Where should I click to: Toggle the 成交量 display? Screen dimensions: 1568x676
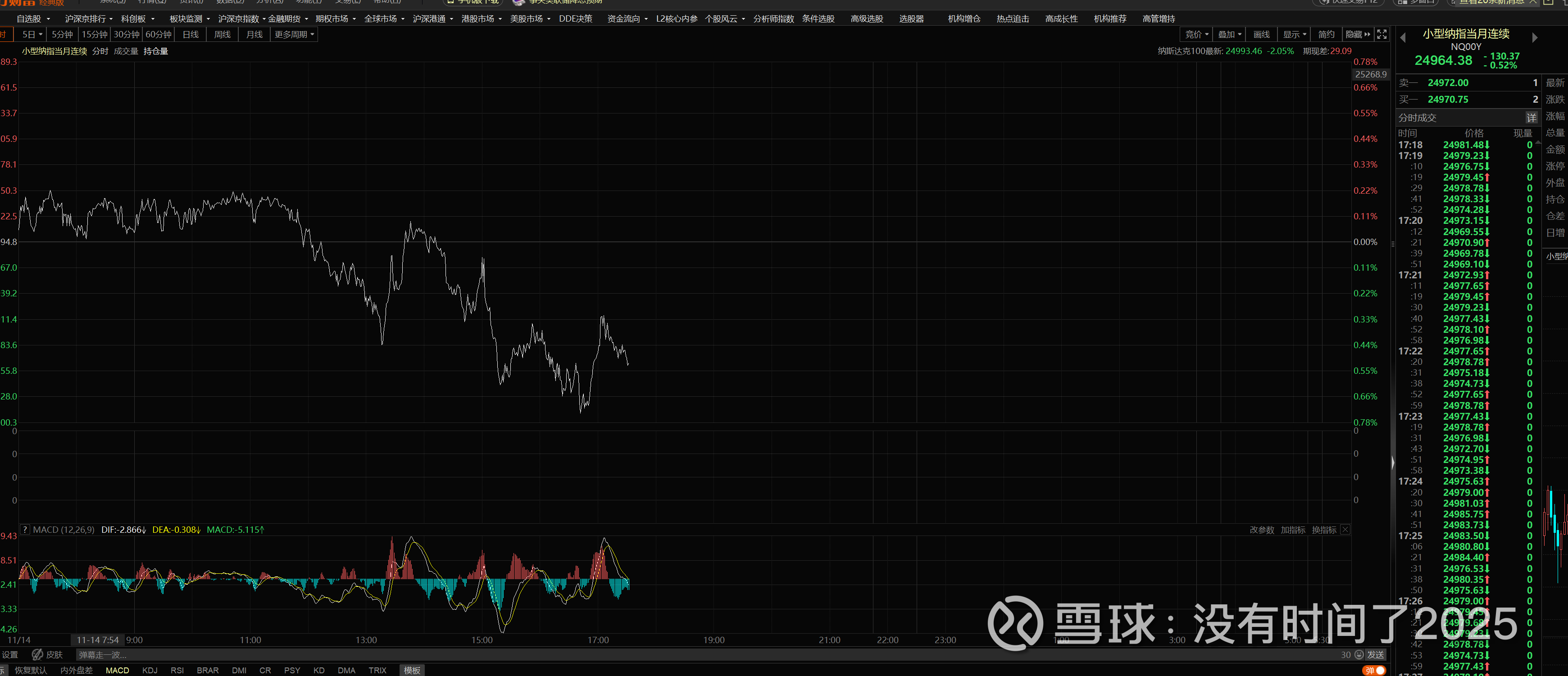point(125,51)
